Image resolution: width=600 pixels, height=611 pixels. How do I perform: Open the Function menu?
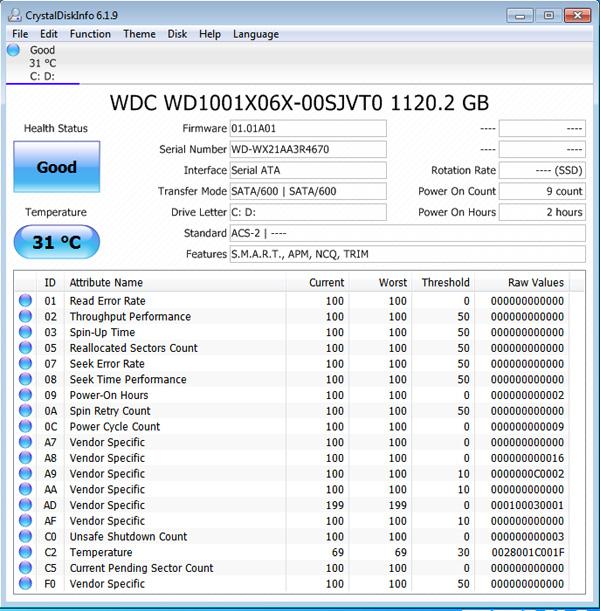(90, 34)
